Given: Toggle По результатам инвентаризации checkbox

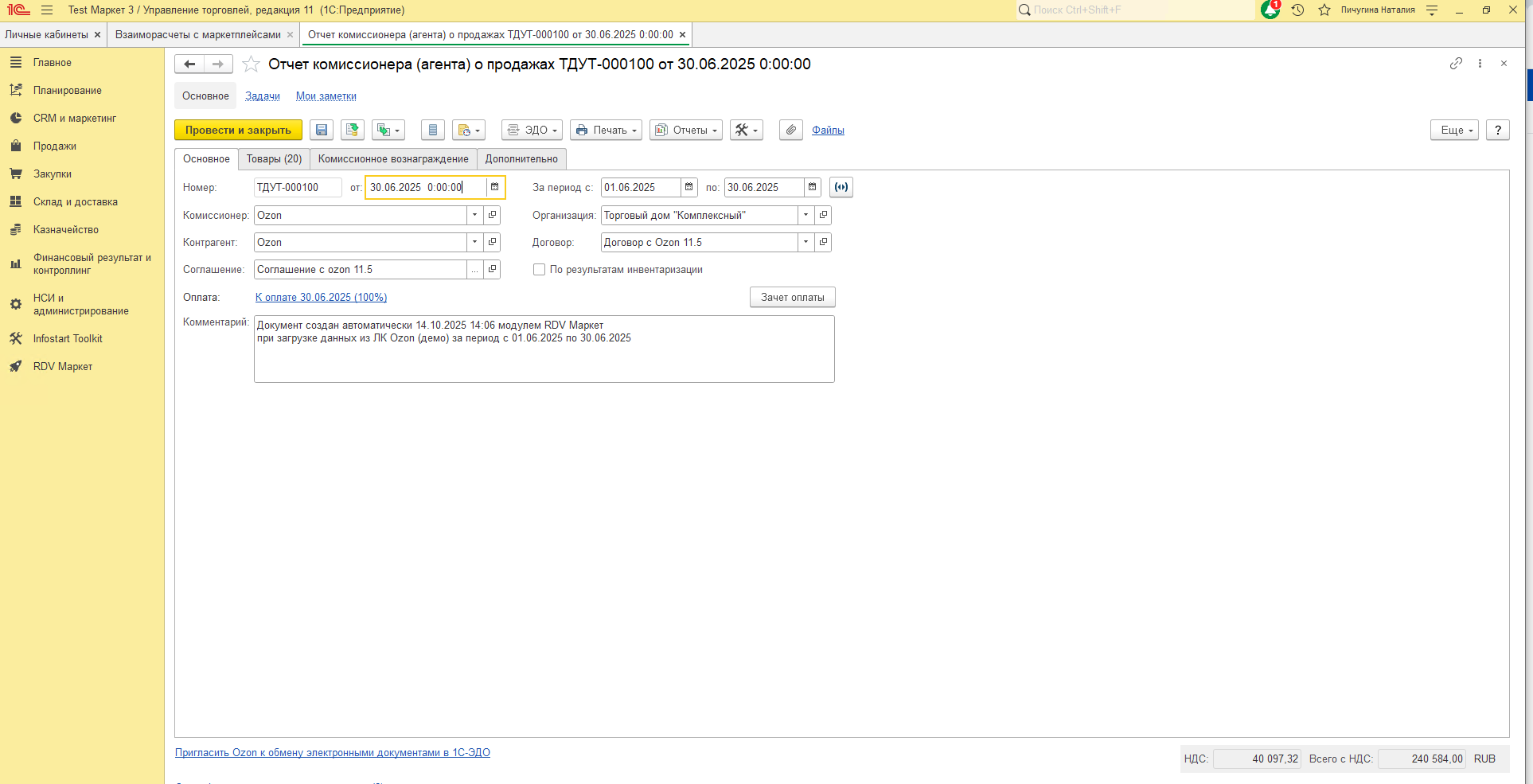Looking at the screenshot, I should point(539,270).
